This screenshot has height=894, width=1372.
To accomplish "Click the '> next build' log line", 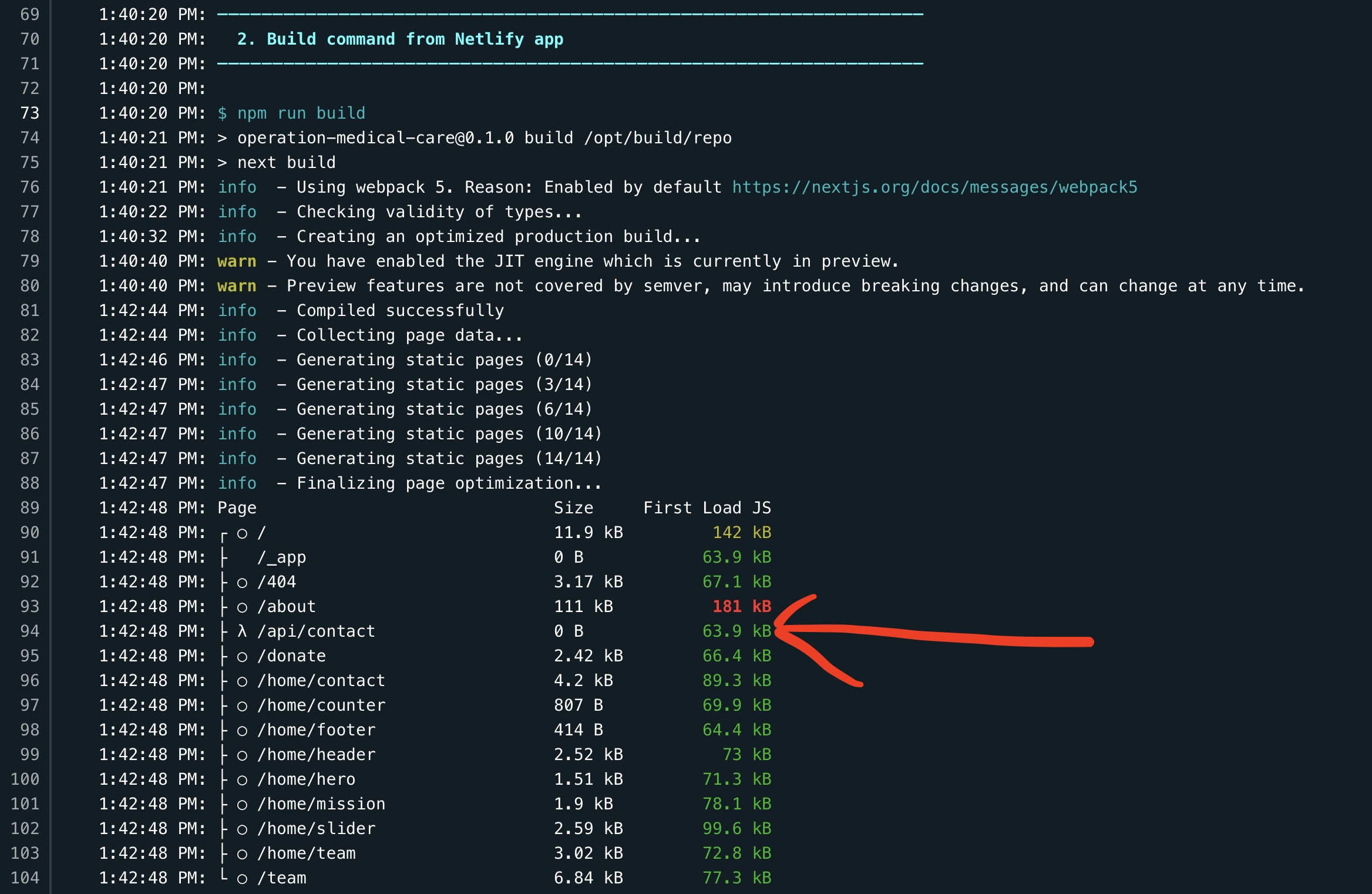I will (x=277, y=163).
